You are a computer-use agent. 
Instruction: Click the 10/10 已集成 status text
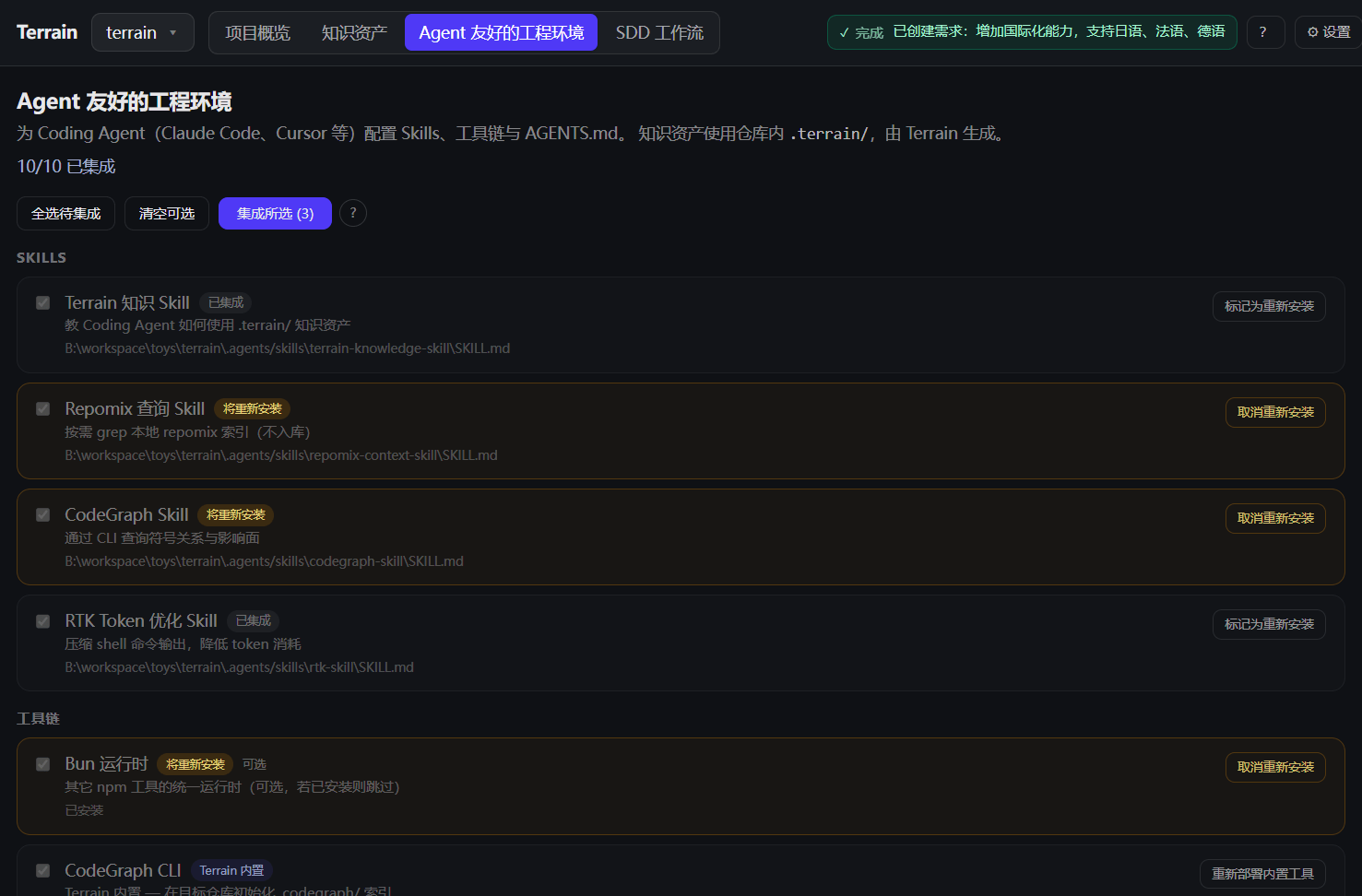[x=66, y=166]
